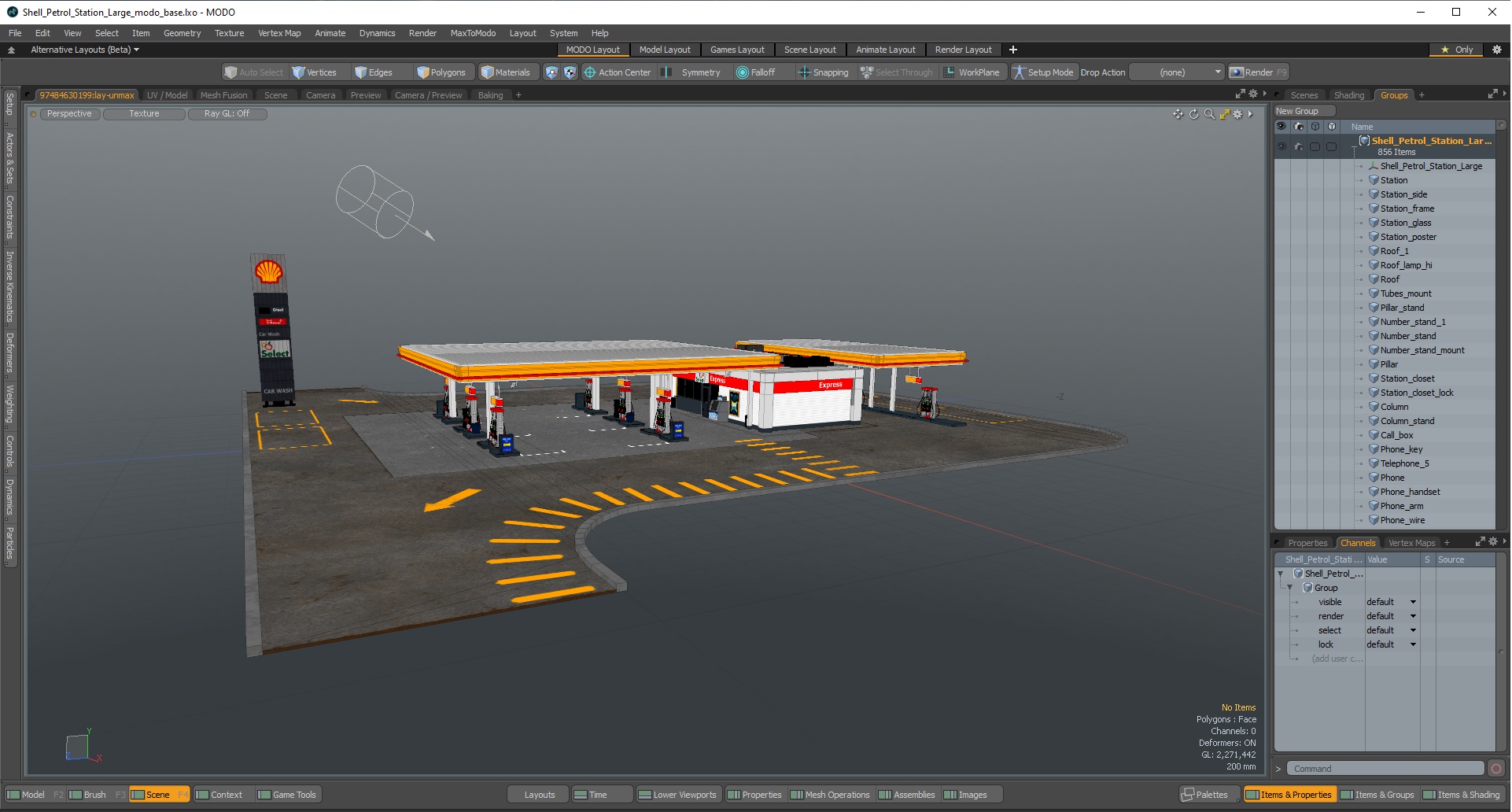Select Roof_lamp_hi in the groups list
Screen dimensions: 1512x812
pyautogui.click(x=1406, y=265)
